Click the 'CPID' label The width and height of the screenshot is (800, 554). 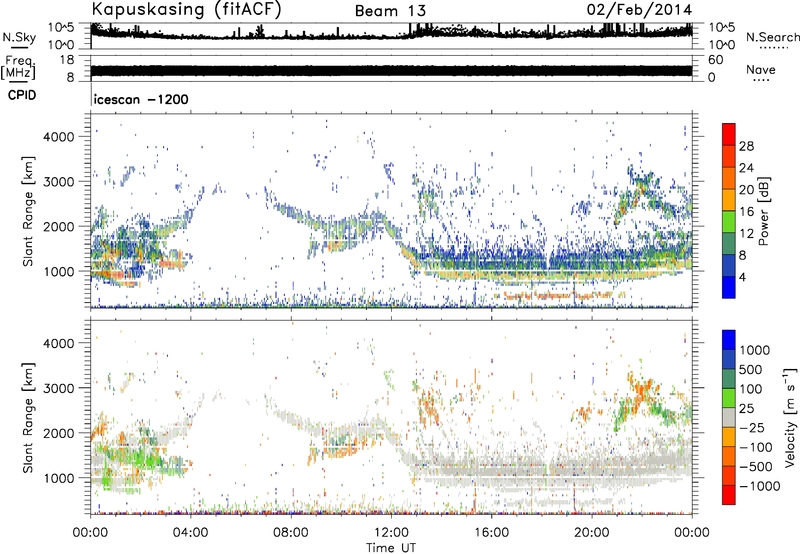point(22,95)
